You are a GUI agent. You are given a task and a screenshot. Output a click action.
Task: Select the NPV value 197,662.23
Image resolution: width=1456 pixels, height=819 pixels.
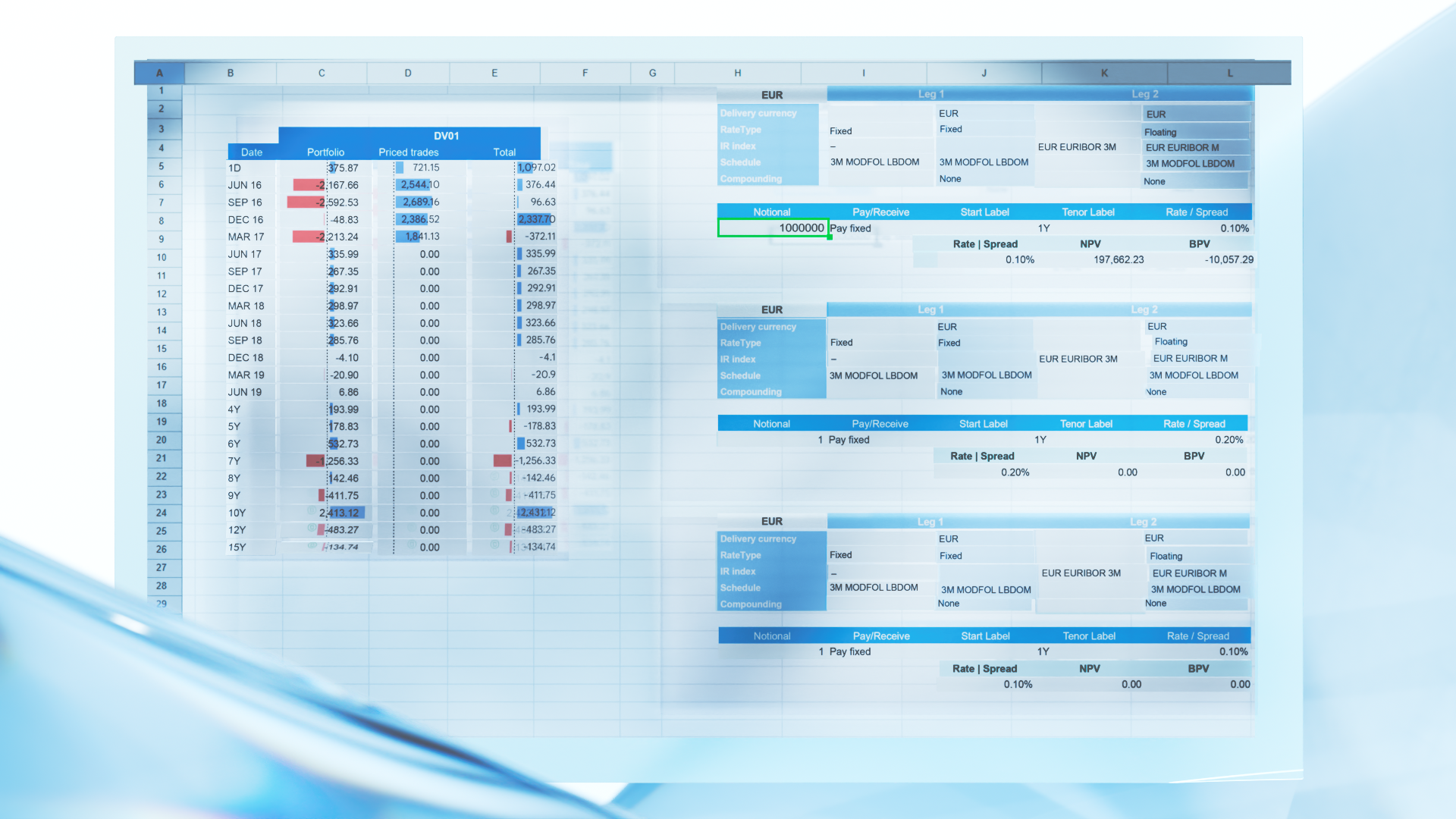pyautogui.click(x=1119, y=259)
